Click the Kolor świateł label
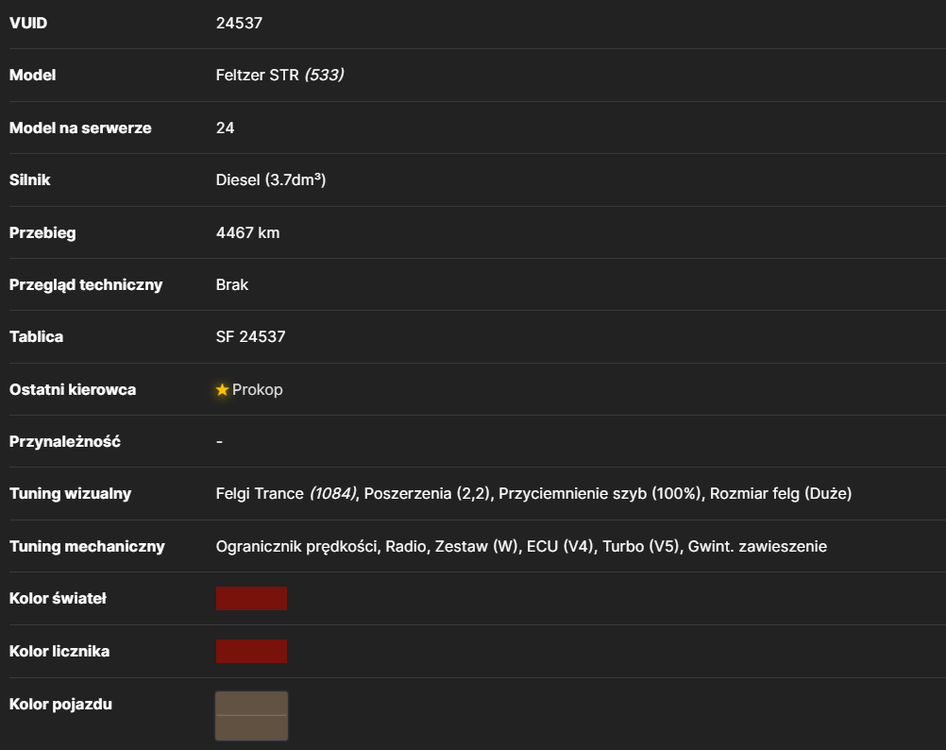The image size is (946, 750). [x=58, y=599]
